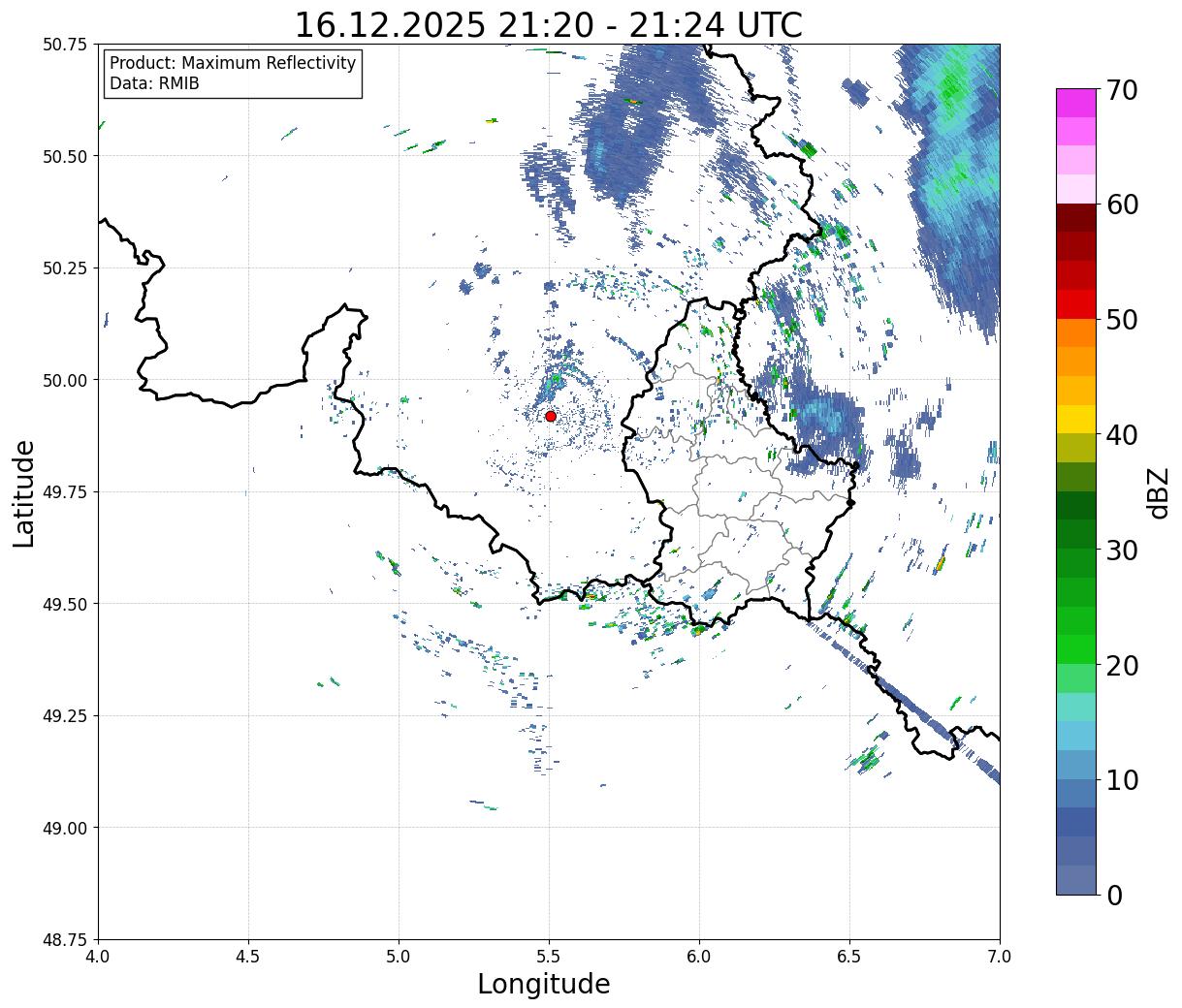Click the "Latitude" axis label
1182x1008 pixels.
point(24,493)
